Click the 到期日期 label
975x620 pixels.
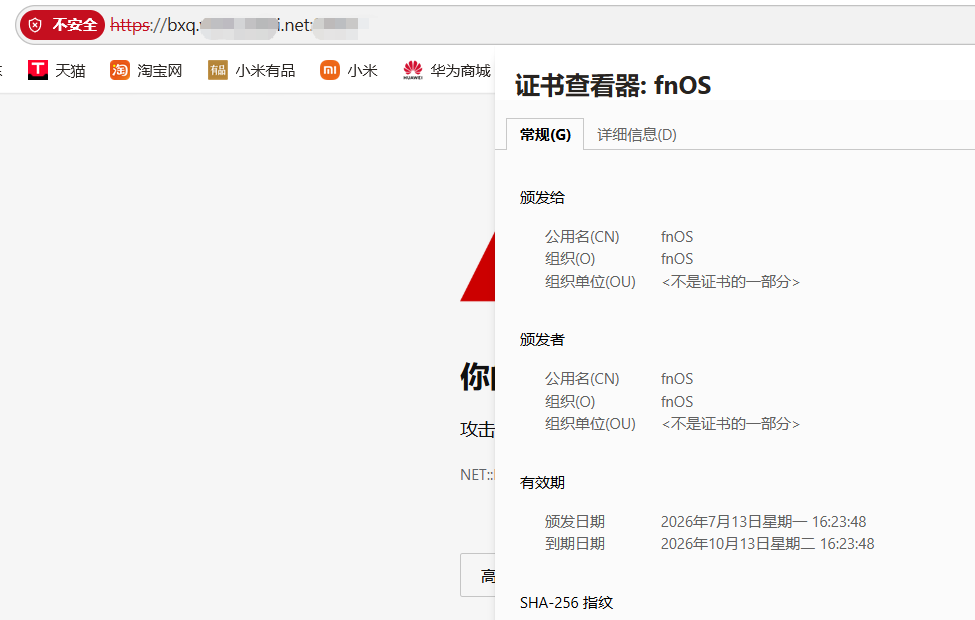(575, 544)
